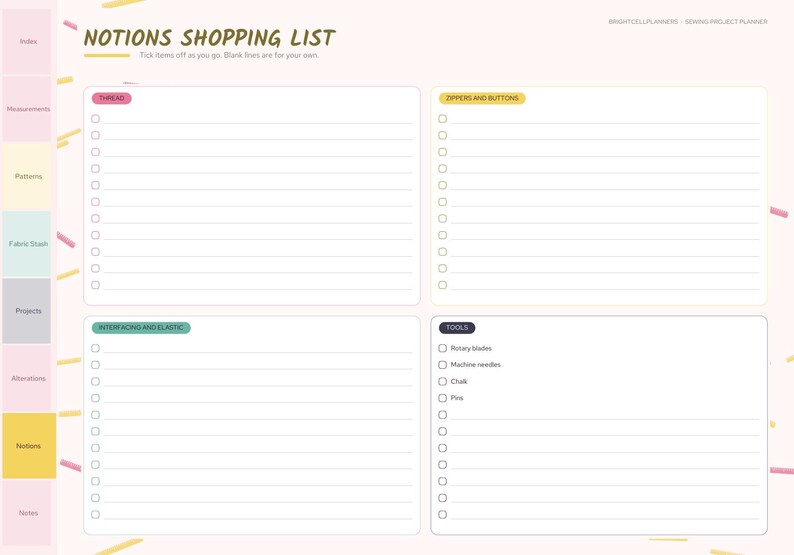Check off Machine needles
Image resolution: width=794 pixels, height=555 pixels.
[443, 365]
